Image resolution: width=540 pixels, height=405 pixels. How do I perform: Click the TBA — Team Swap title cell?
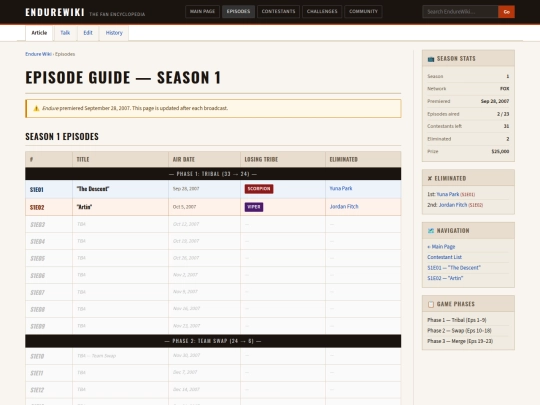[x=120, y=356]
